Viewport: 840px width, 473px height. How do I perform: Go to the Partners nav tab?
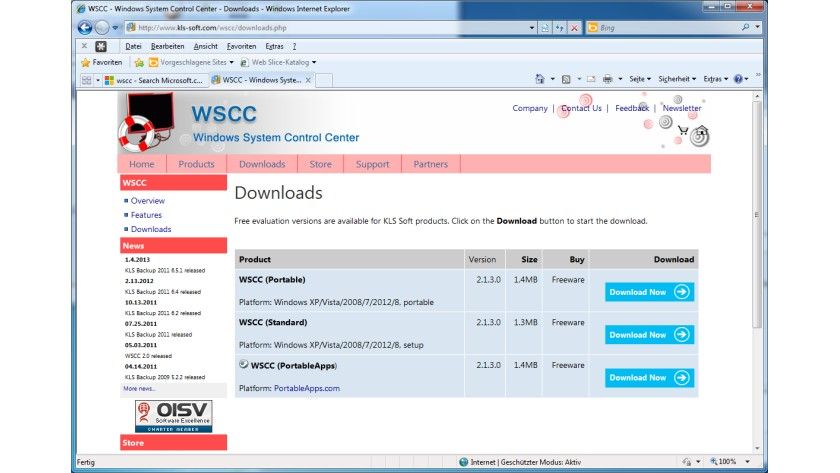[x=430, y=164]
